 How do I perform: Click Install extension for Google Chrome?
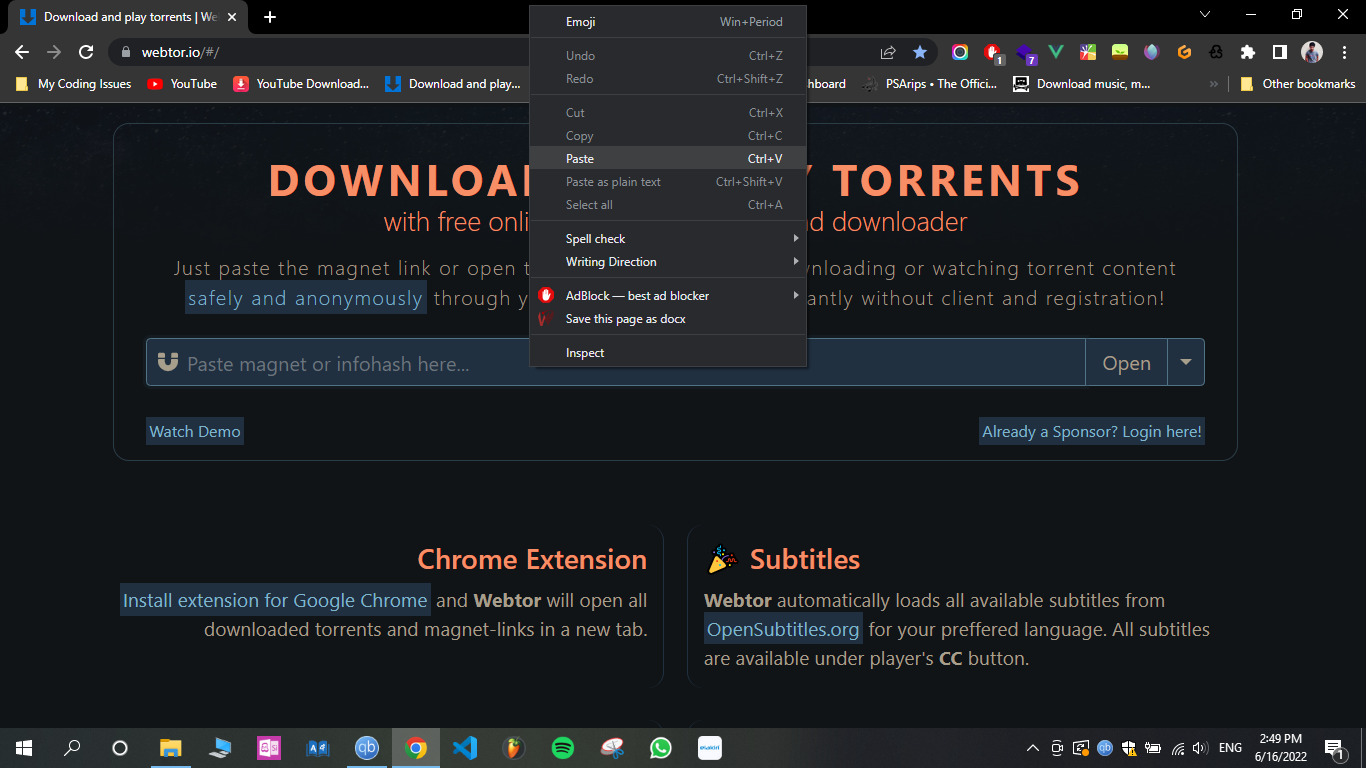(x=275, y=600)
